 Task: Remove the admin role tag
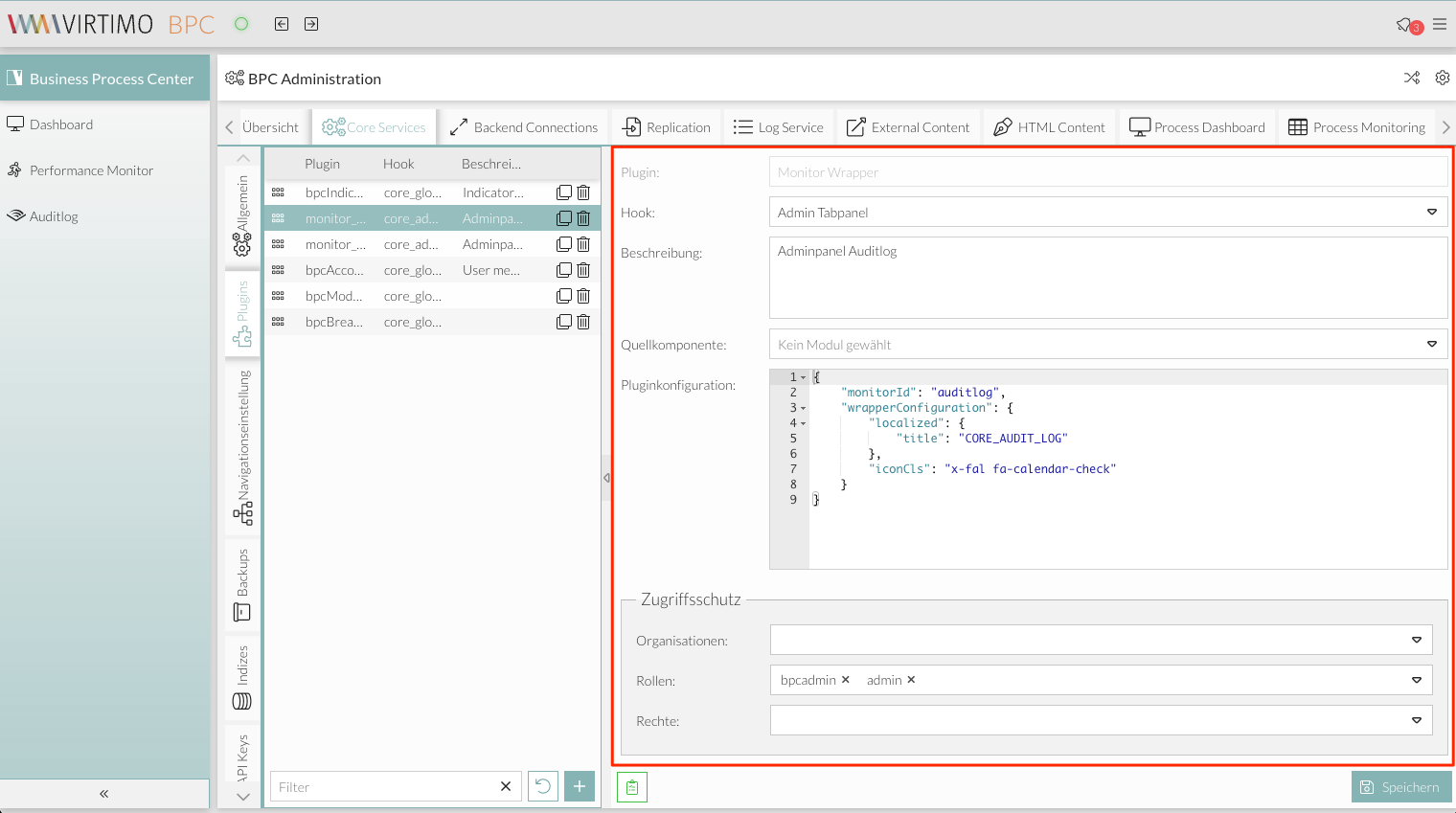[x=911, y=680]
